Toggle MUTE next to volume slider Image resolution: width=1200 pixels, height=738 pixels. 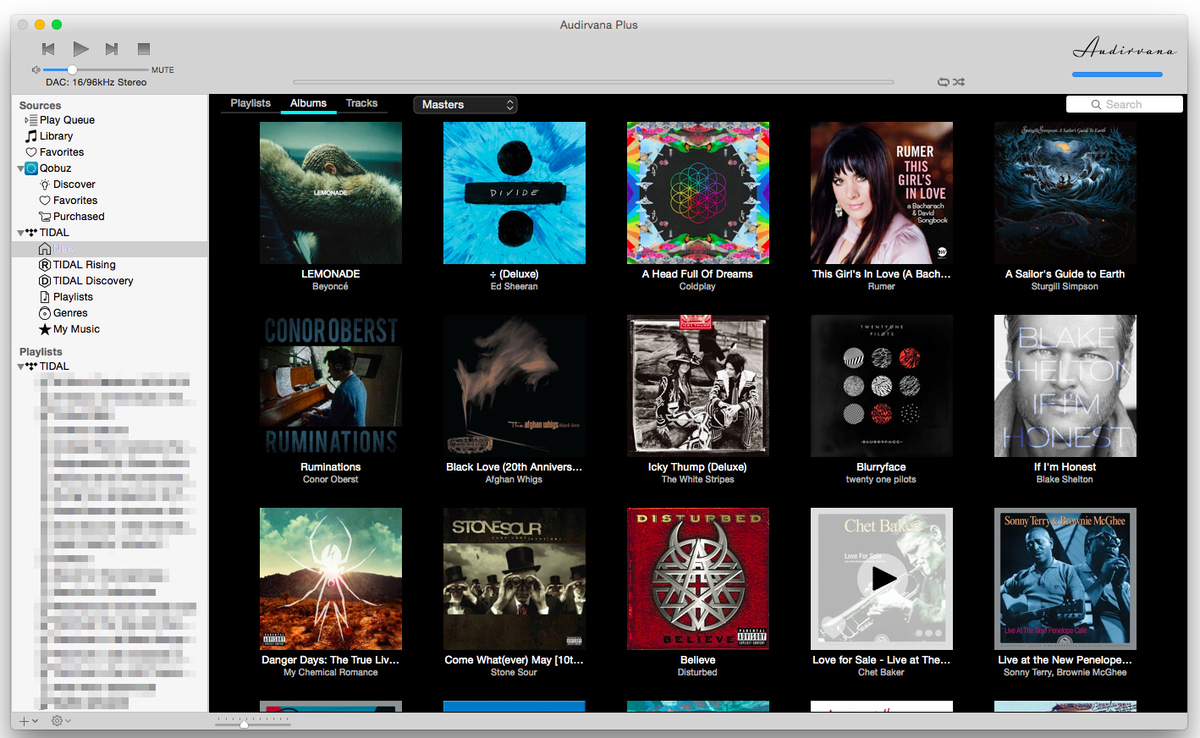(163, 70)
